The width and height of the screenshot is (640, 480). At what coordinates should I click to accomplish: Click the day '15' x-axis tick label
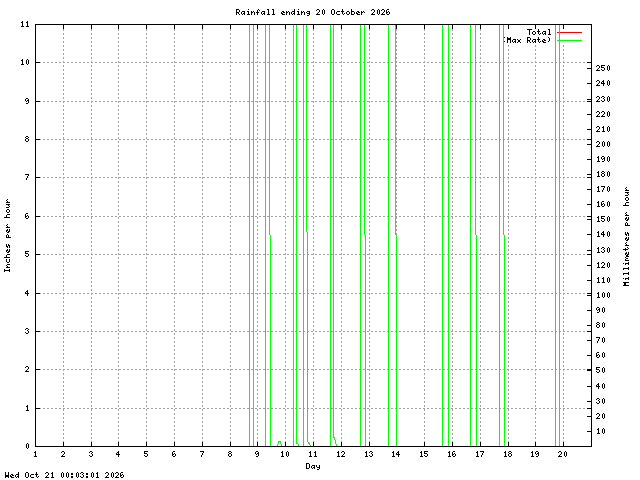point(424,454)
